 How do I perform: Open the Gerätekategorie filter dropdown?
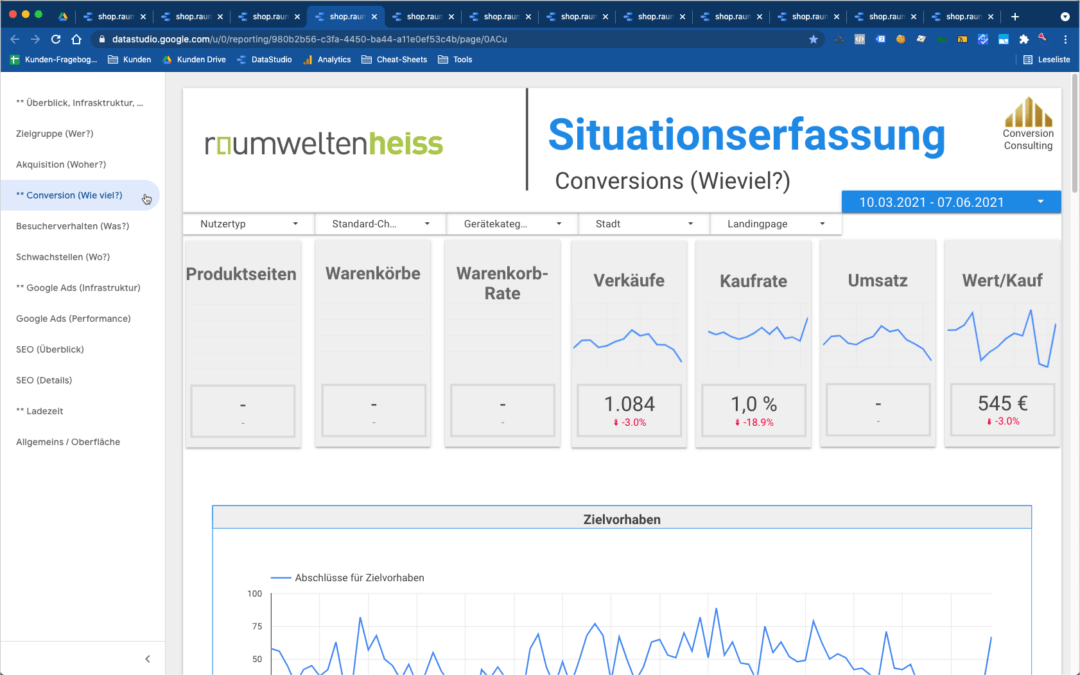tap(511, 224)
